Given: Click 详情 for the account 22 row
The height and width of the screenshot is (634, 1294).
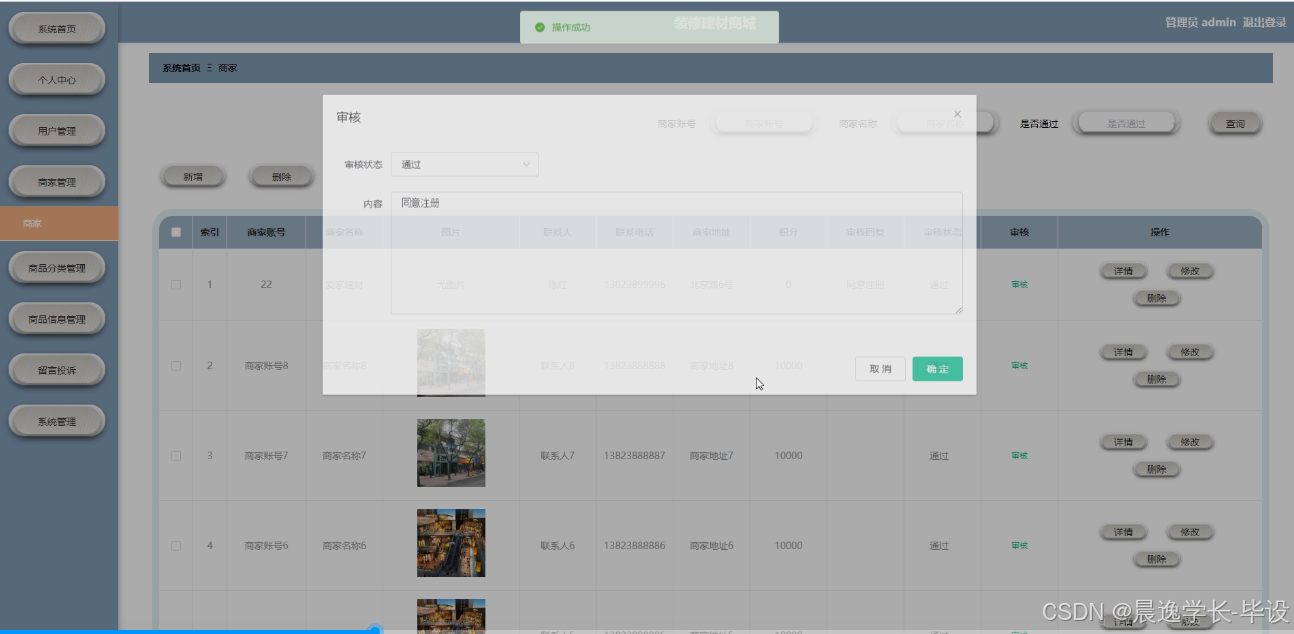Looking at the screenshot, I should pyautogui.click(x=1123, y=271).
